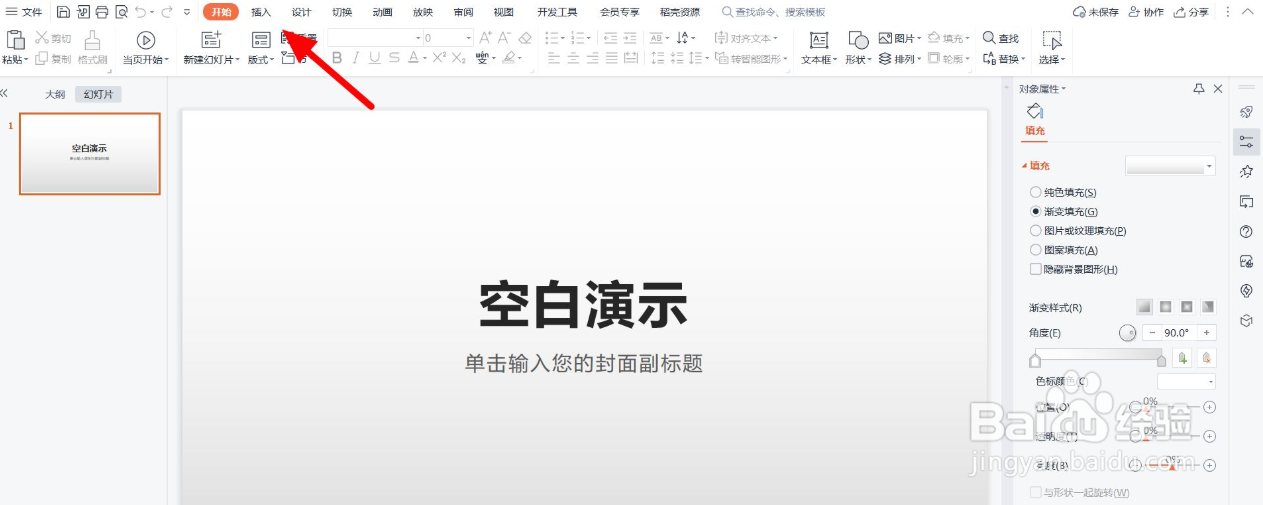Switch to the 切换 (Transitions) tab
This screenshot has width=1263, height=505.
342,12
